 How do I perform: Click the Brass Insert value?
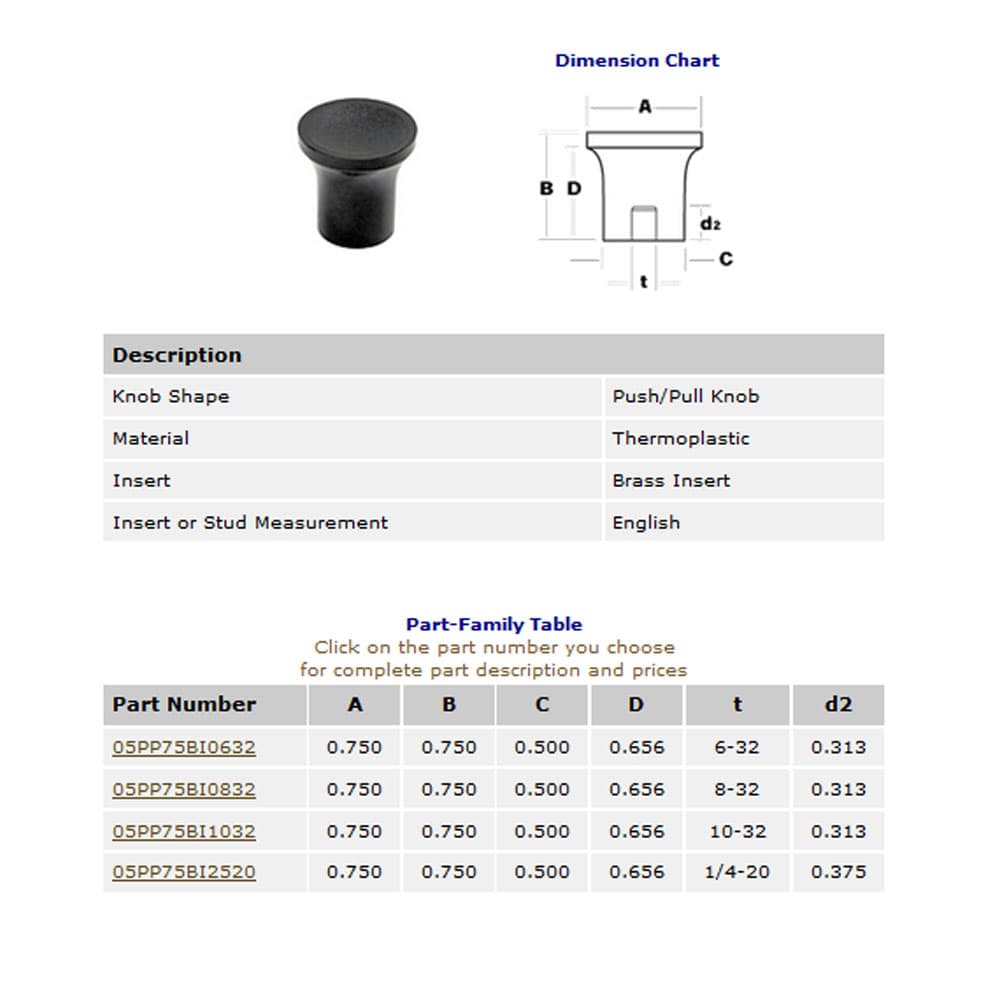tap(671, 480)
